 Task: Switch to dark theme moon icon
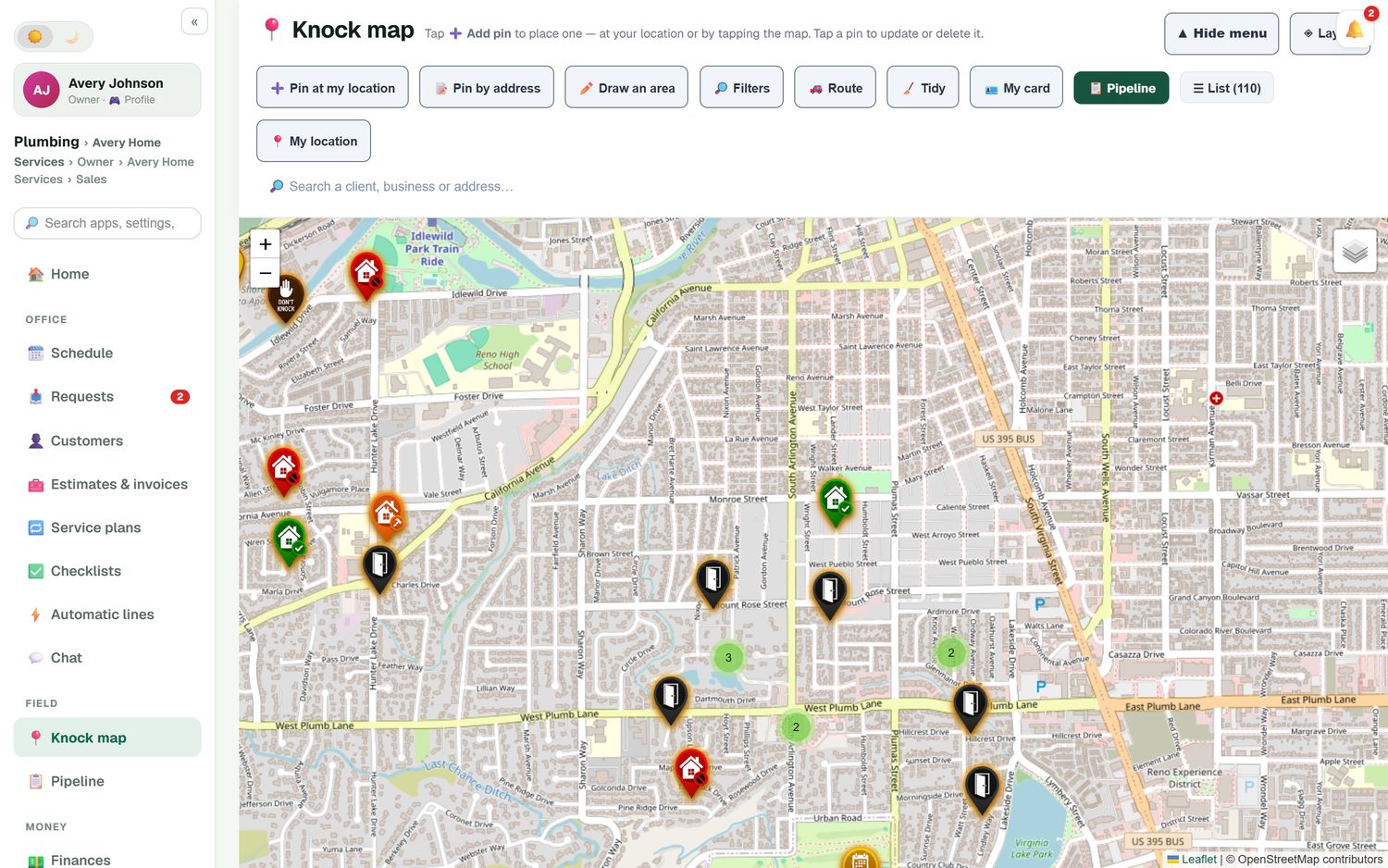pyautogui.click(x=72, y=37)
